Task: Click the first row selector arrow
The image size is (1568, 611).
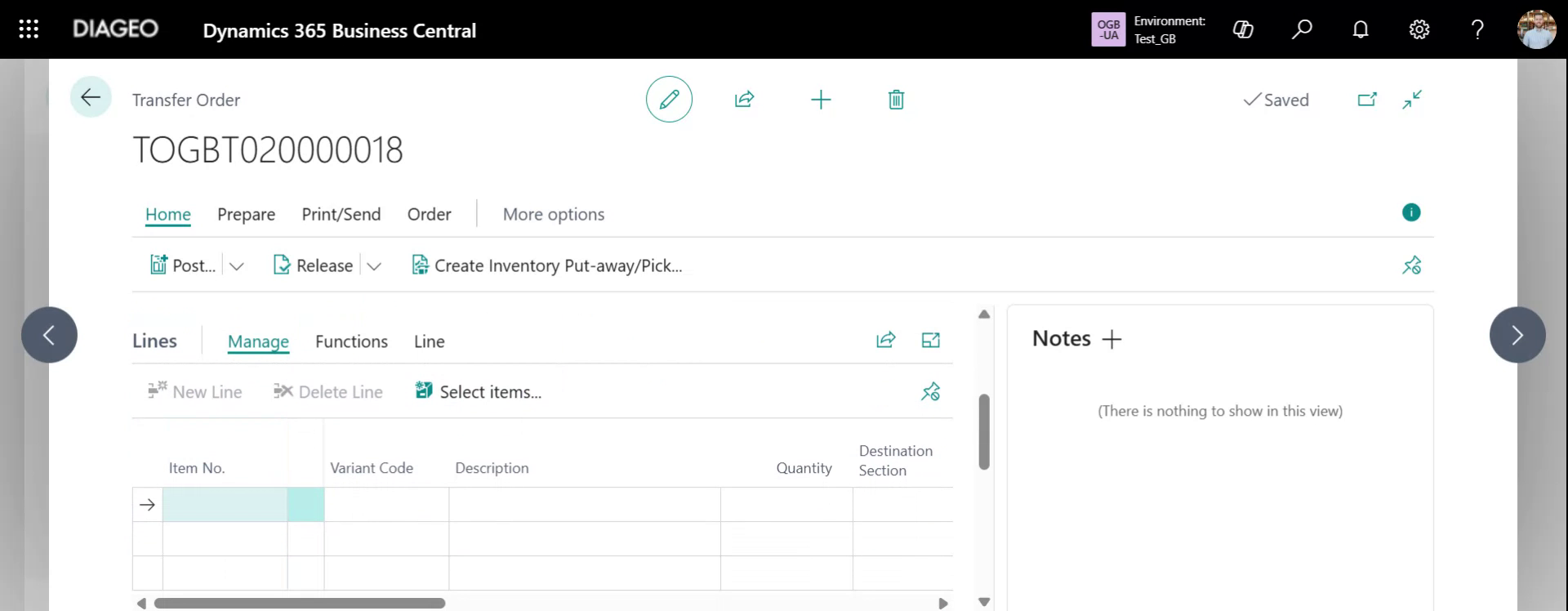Action: [147, 505]
